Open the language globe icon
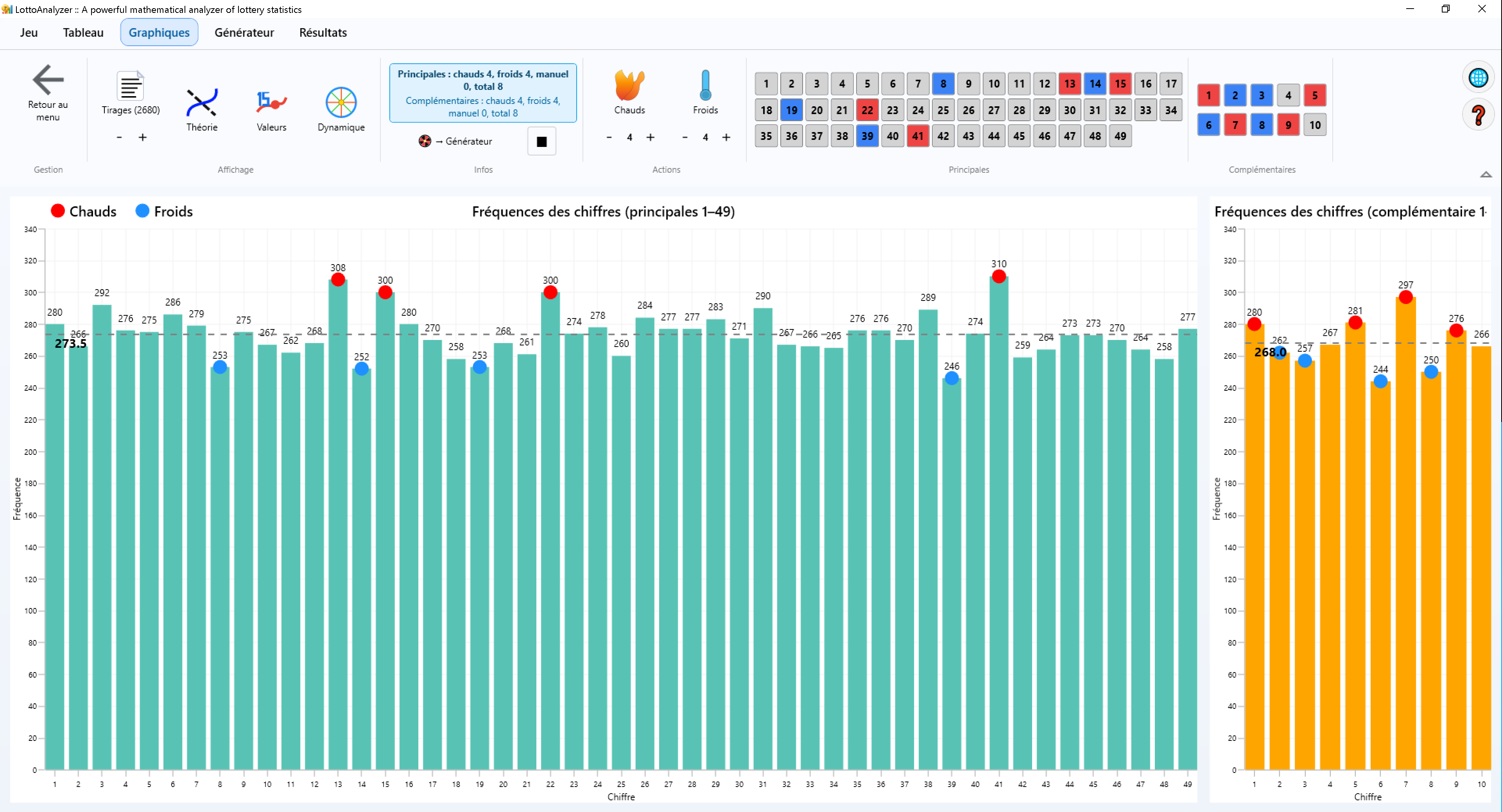 pos(1478,77)
